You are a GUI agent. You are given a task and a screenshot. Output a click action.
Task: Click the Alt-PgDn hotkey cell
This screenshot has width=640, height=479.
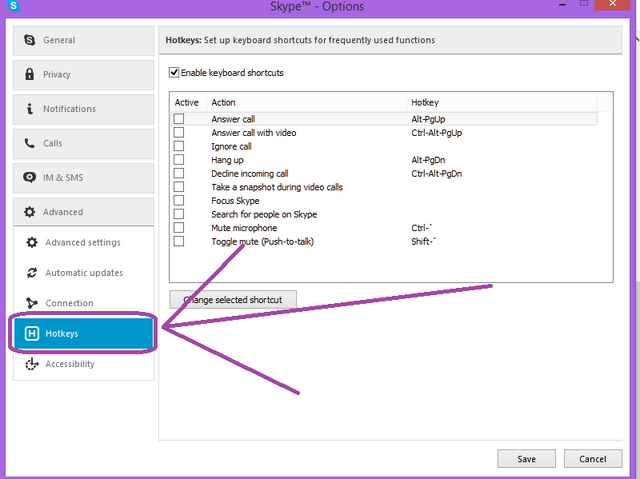pos(428,160)
